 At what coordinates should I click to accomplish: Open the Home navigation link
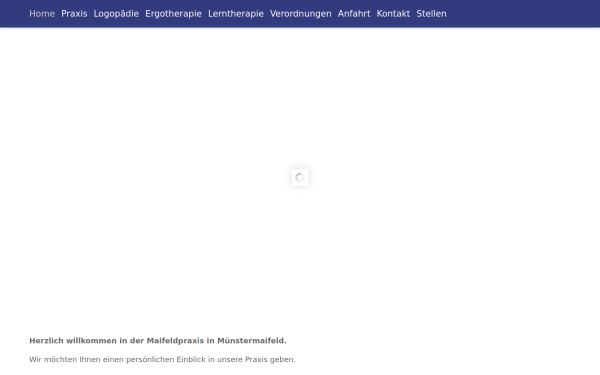pyautogui.click(x=42, y=14)
